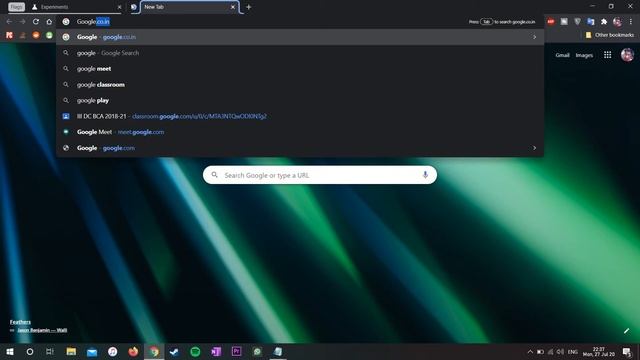Click the address bar text Google.co.in
The width and height of the screenshot is (640, 360).
(93, 22)
